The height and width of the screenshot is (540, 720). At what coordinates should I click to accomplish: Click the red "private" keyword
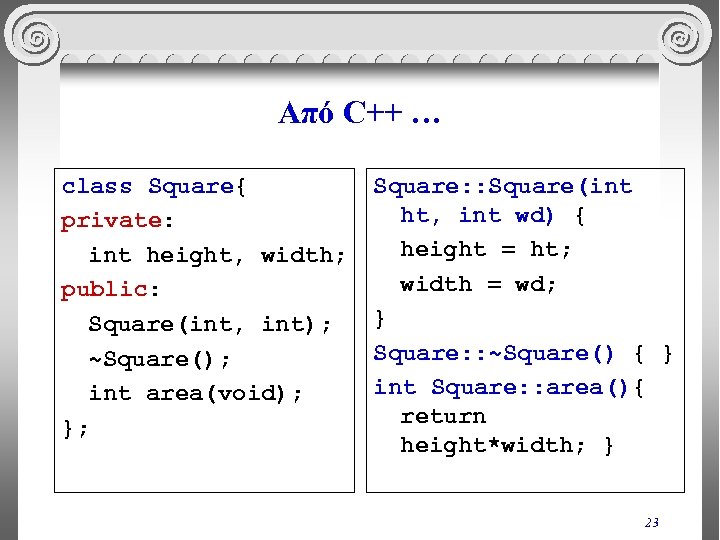pyautogui.click(x=111, y=221)
